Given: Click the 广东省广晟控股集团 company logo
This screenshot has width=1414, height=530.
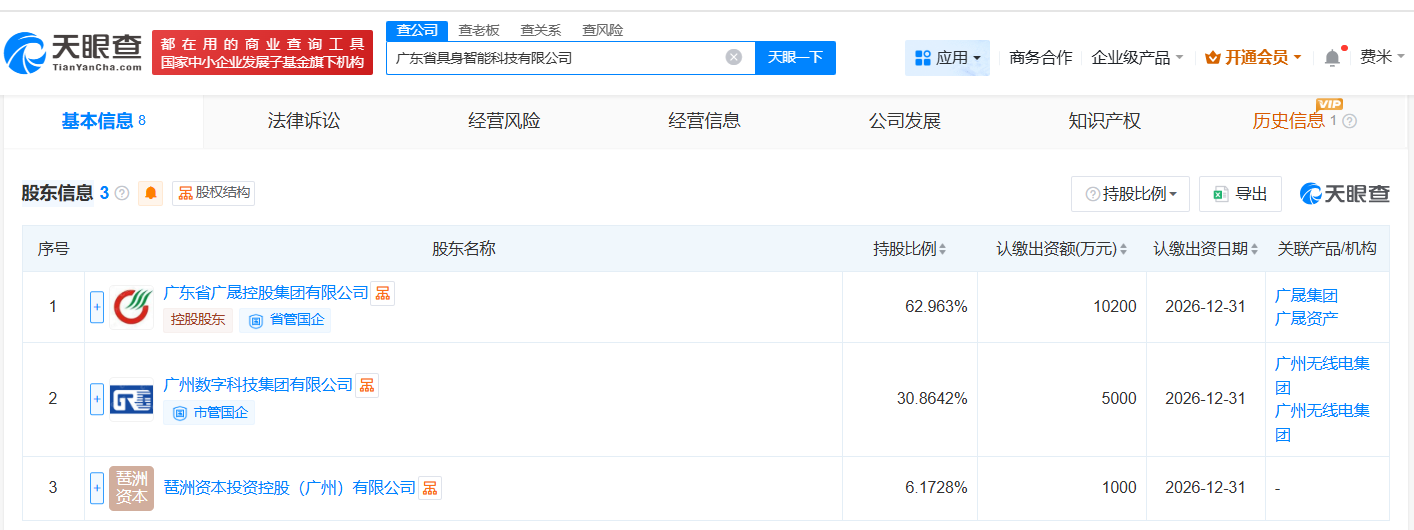Looking at the screenshot, I should pos(131,307).
